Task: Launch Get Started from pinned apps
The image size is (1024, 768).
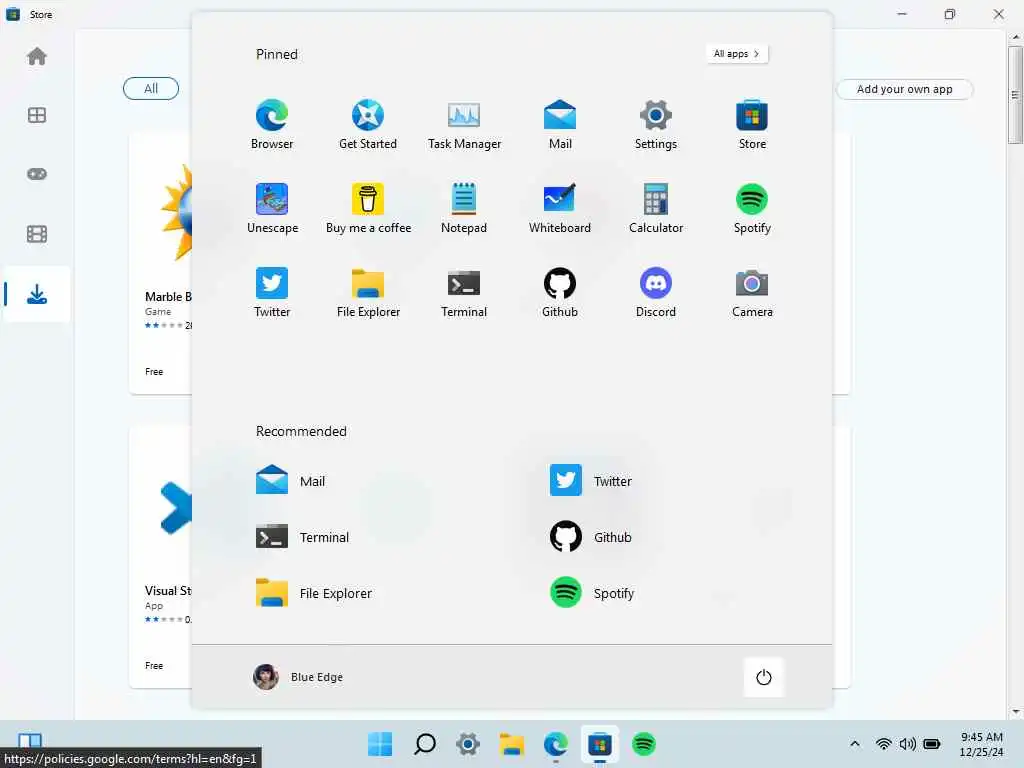Action: tap(368, 124)
